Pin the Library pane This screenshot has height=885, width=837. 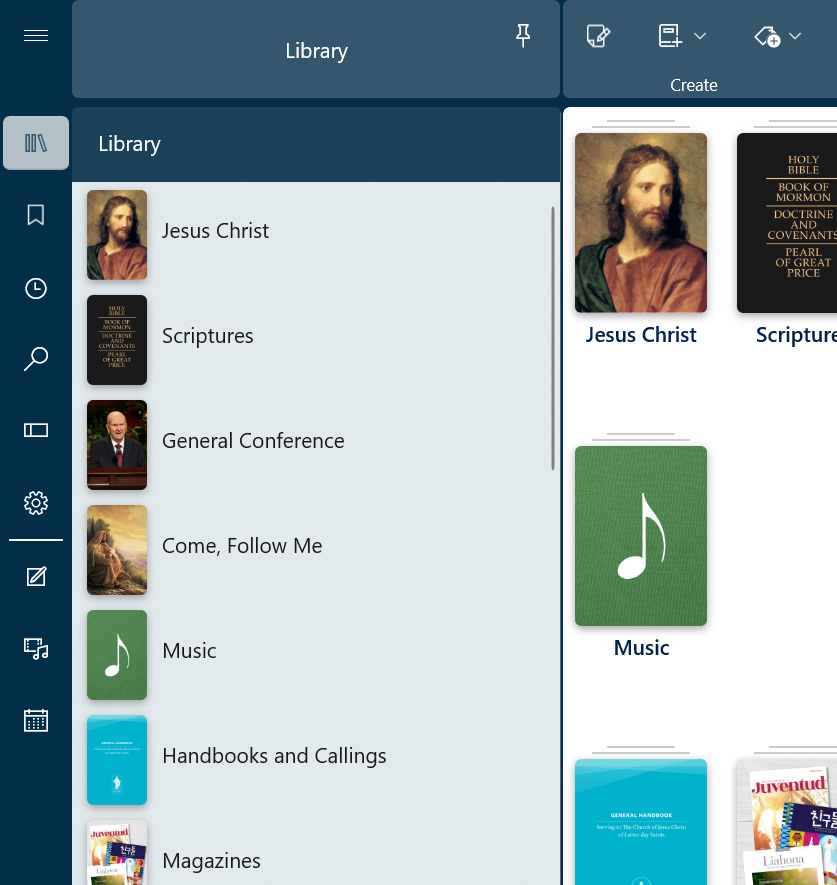tap(523, 36)
